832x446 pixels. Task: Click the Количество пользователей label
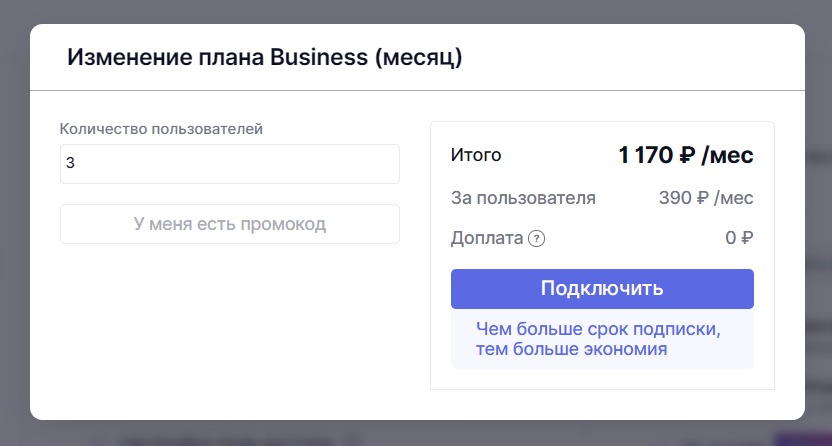tap(162, 128)
